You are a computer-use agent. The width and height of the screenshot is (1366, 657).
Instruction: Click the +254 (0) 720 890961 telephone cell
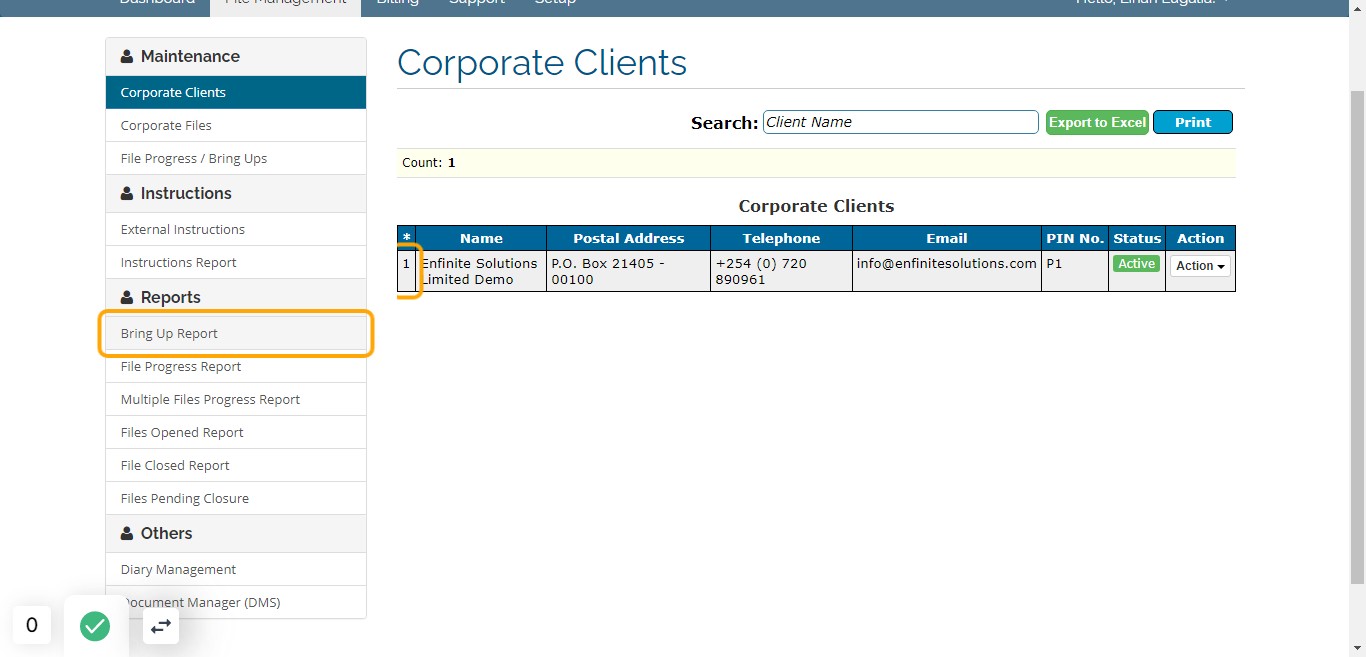[x=781, y=271]
